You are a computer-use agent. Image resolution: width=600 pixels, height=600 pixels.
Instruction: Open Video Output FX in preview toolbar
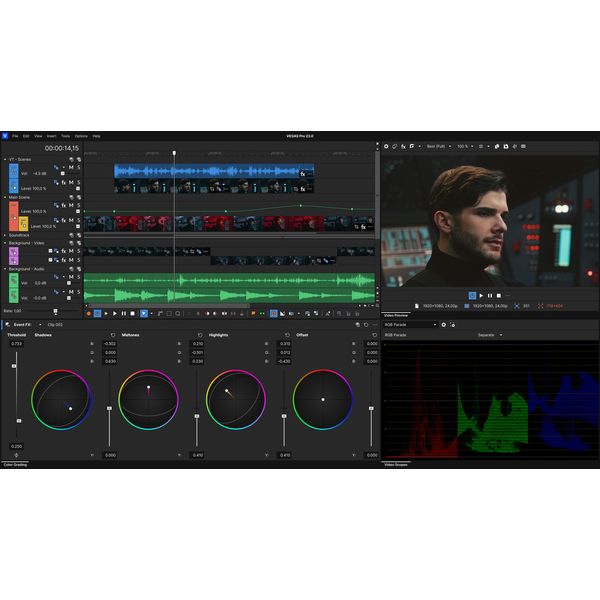pyautogui.click(x=403, y=147)
